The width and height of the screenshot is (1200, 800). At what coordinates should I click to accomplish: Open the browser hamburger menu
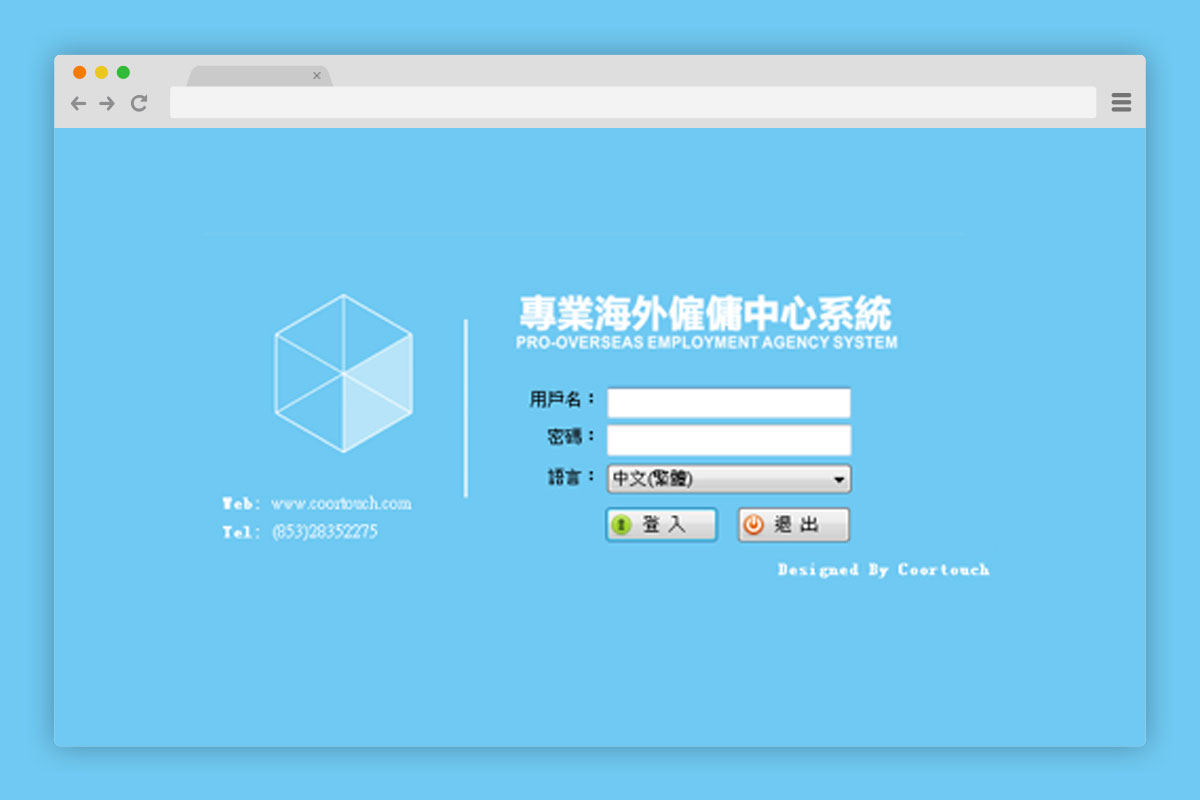pos(1121,102)
